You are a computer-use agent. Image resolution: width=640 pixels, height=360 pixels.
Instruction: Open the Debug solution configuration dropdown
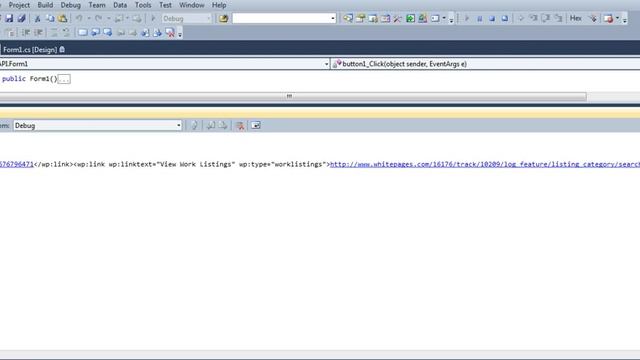(x=187, y=18)
